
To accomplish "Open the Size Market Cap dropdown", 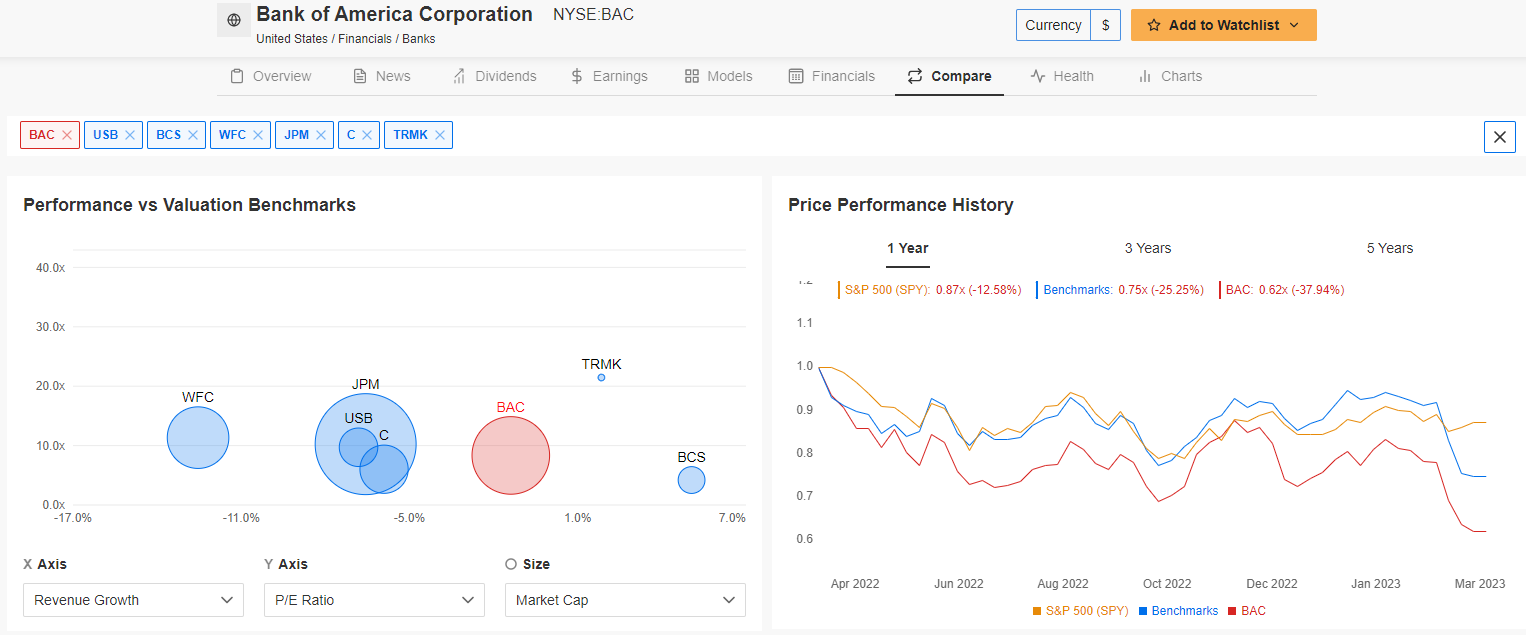I will pyautogui.click(x=625, y=600).
